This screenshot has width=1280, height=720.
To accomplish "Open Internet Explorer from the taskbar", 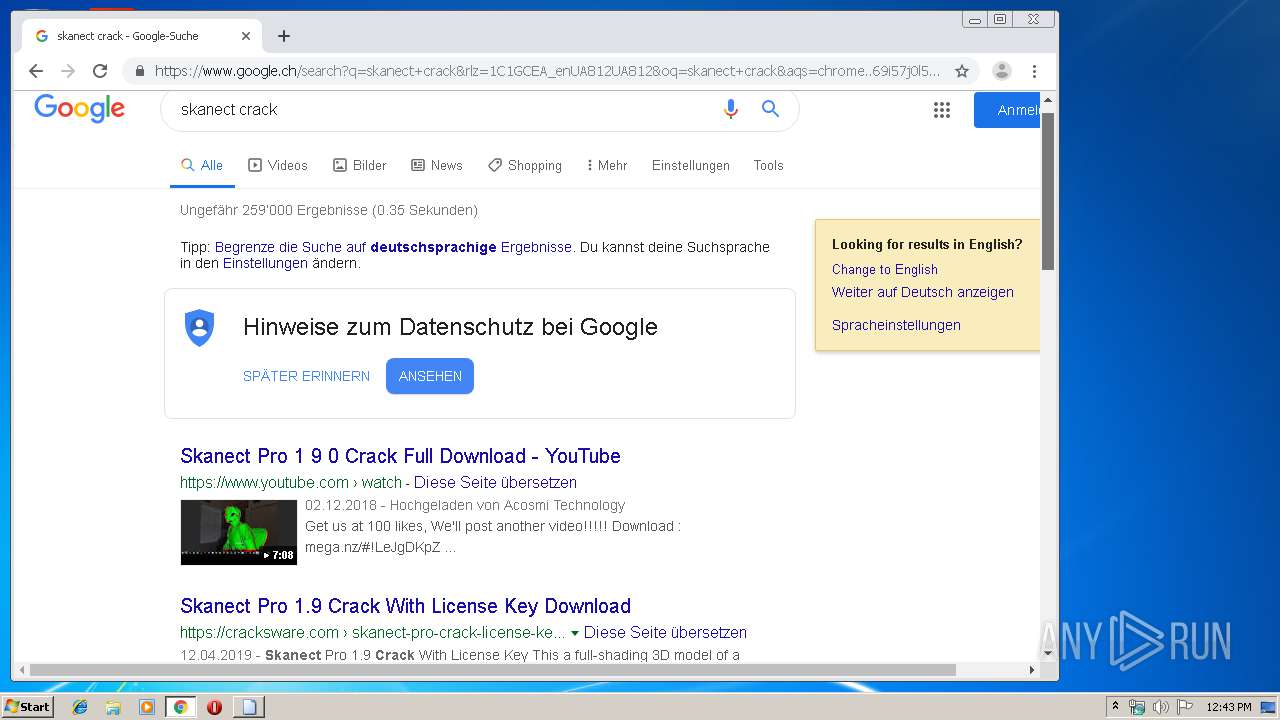I will [x=80, y=707].
